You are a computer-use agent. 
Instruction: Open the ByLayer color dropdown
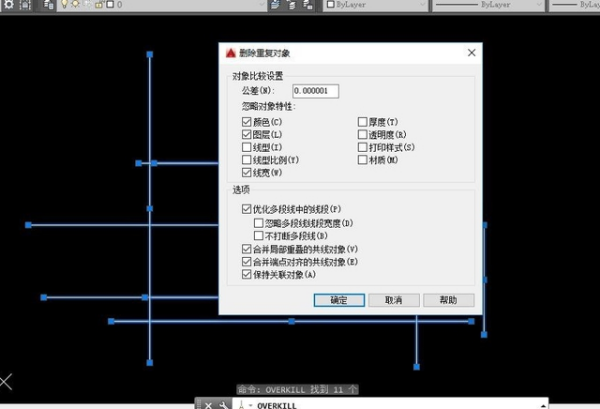pyautogui.click(x=422, y=5)
